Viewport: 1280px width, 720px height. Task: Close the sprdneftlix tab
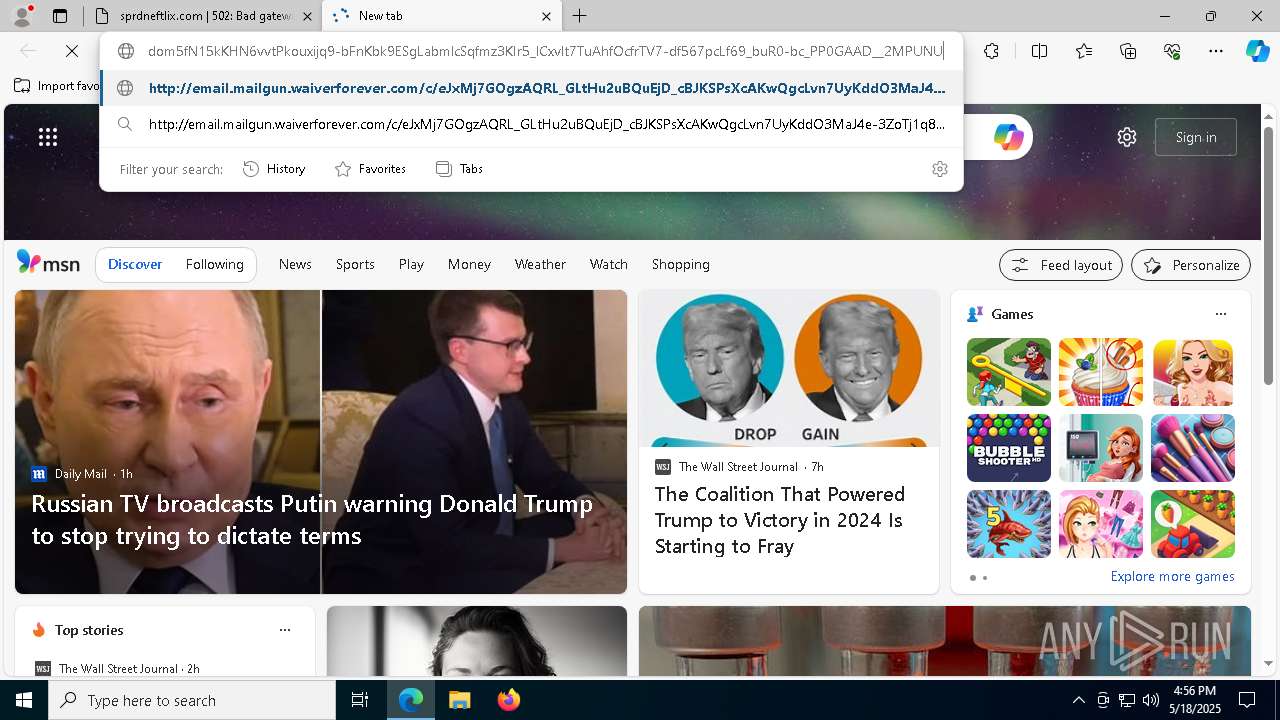tap(307, 16)
